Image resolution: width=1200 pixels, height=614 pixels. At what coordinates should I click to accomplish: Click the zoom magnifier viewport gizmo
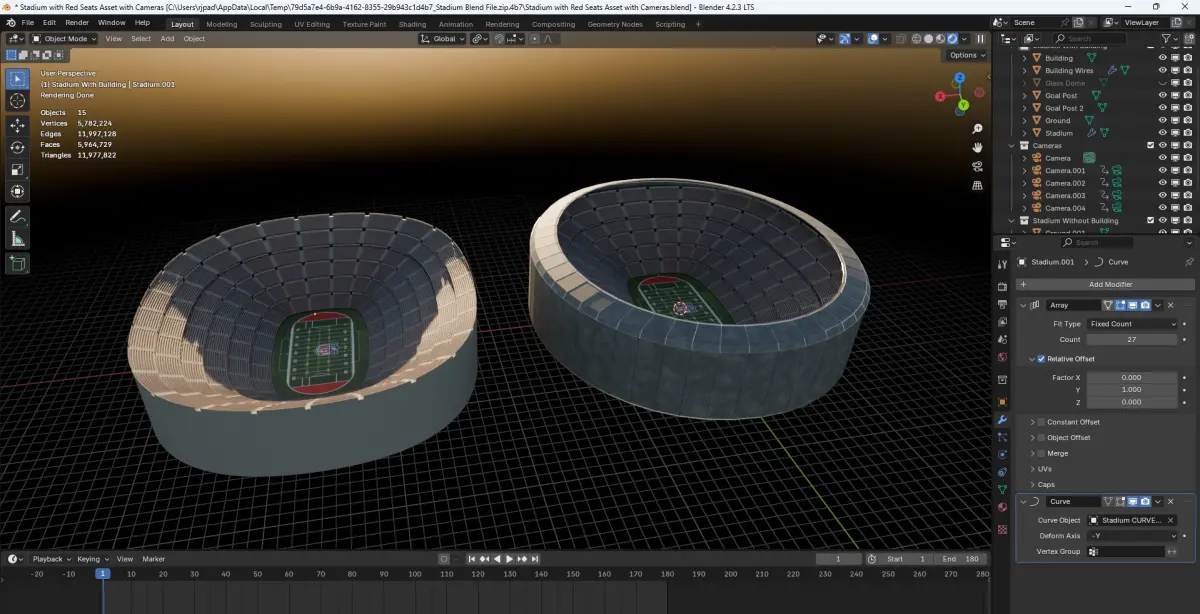coord(977,129)
